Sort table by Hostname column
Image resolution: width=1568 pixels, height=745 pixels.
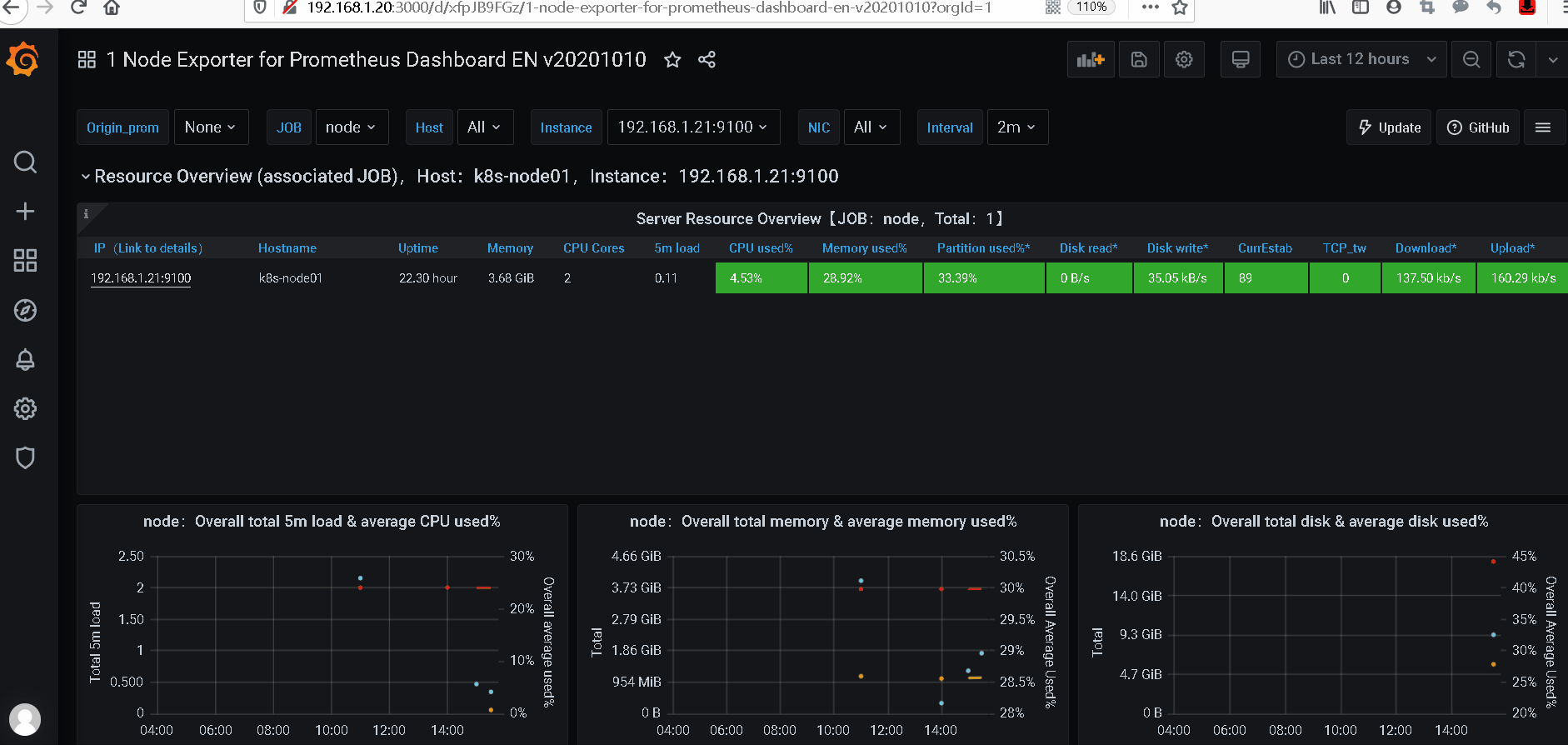pyautogui.click(x=287, y=248)
